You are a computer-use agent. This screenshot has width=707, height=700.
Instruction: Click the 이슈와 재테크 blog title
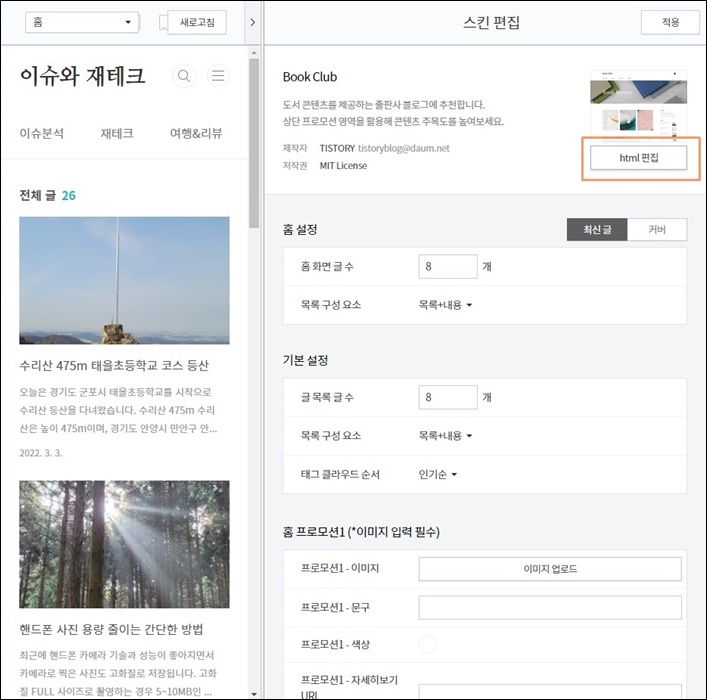point(83,76)
